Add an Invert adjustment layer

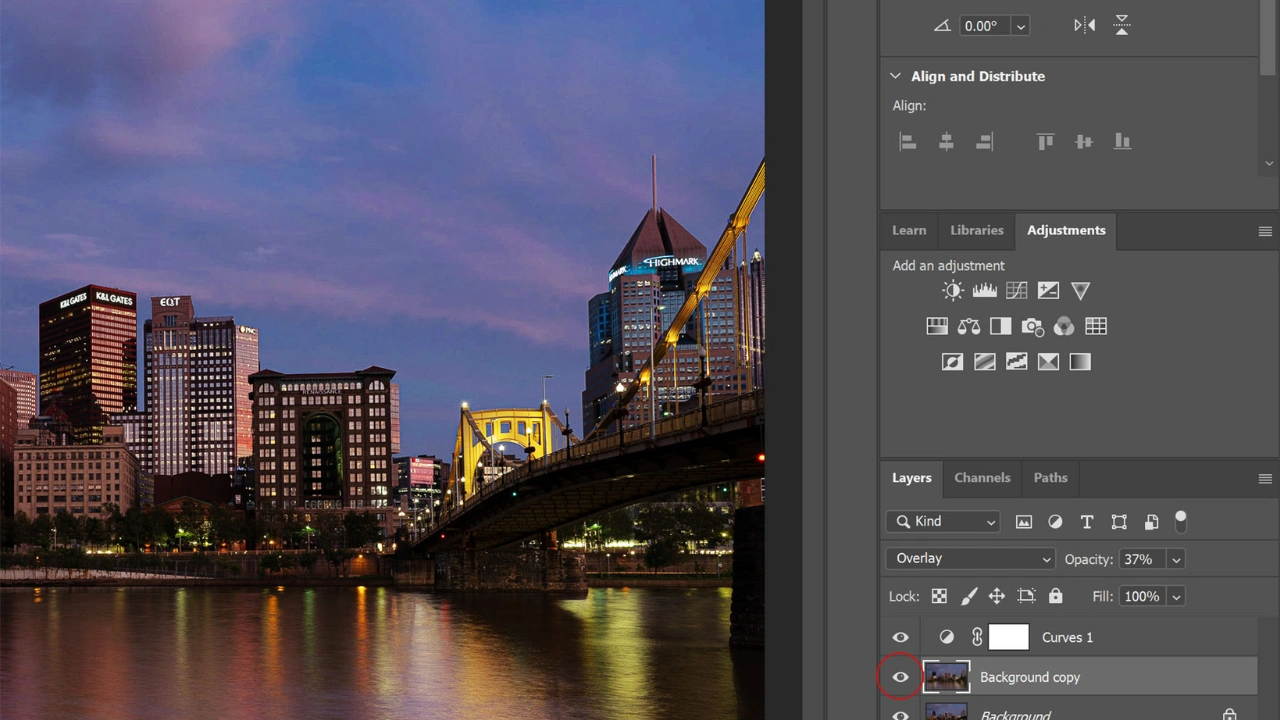952,362
